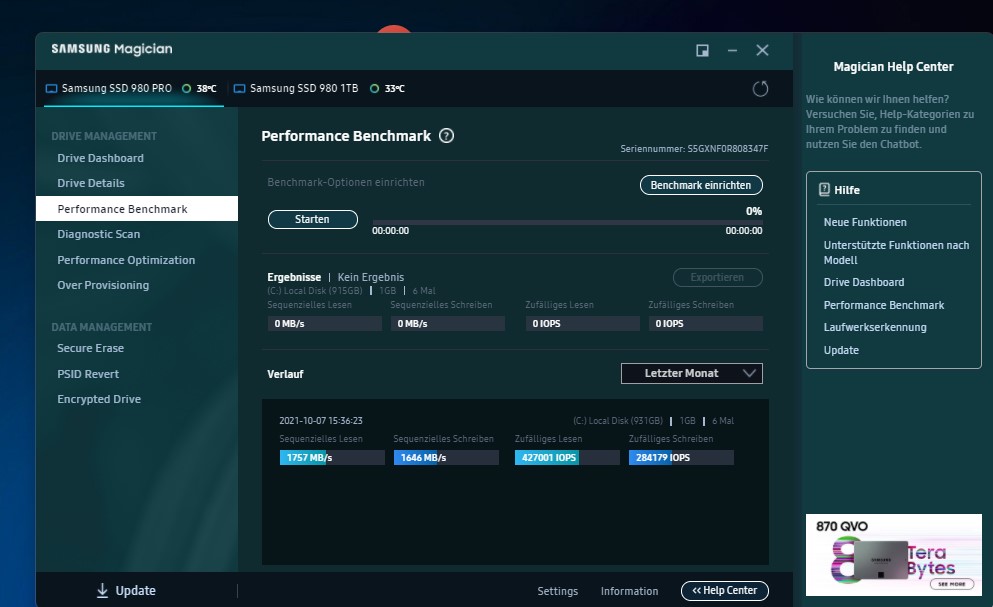This screenshot has height=607, width=993.
Task: Go to Secure Erase page
Action: click(x=90, y=348)
